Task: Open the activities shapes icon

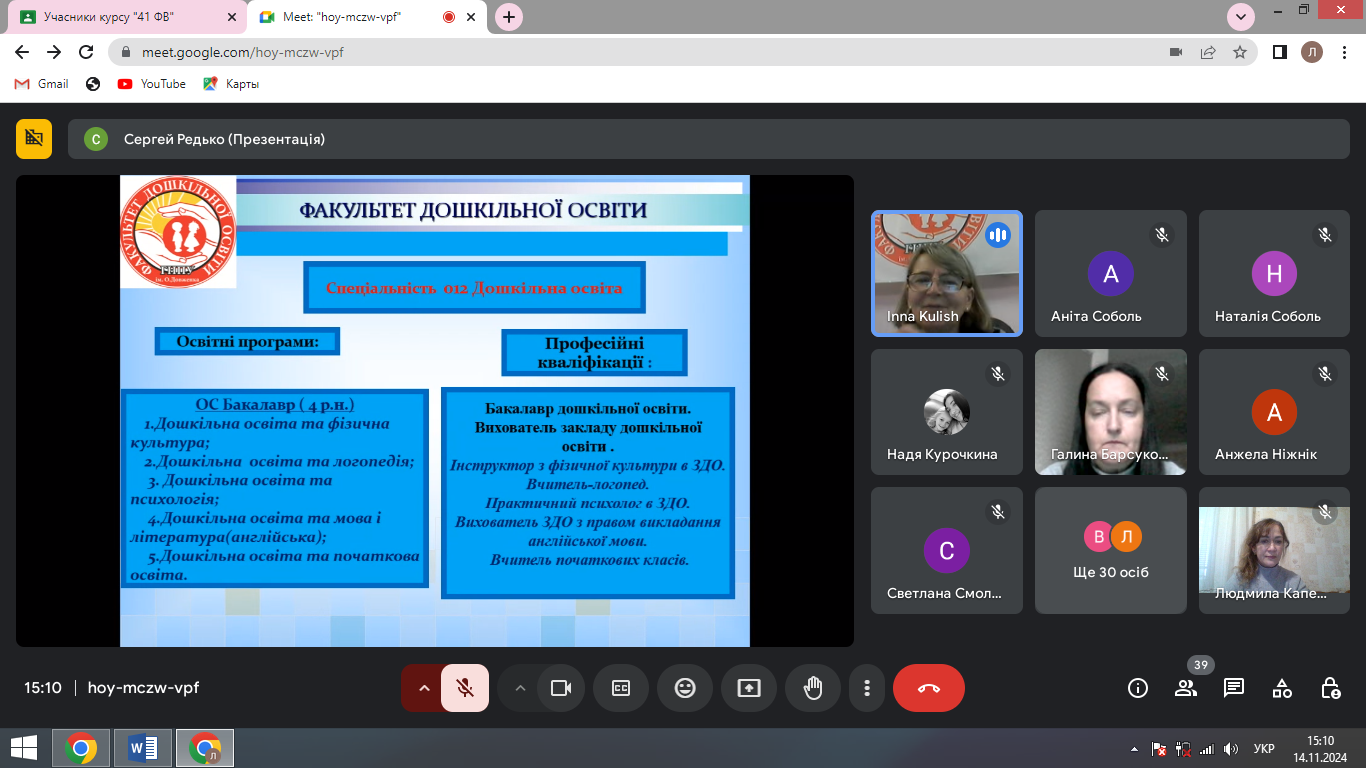Action: click(x=1282, y=688)
